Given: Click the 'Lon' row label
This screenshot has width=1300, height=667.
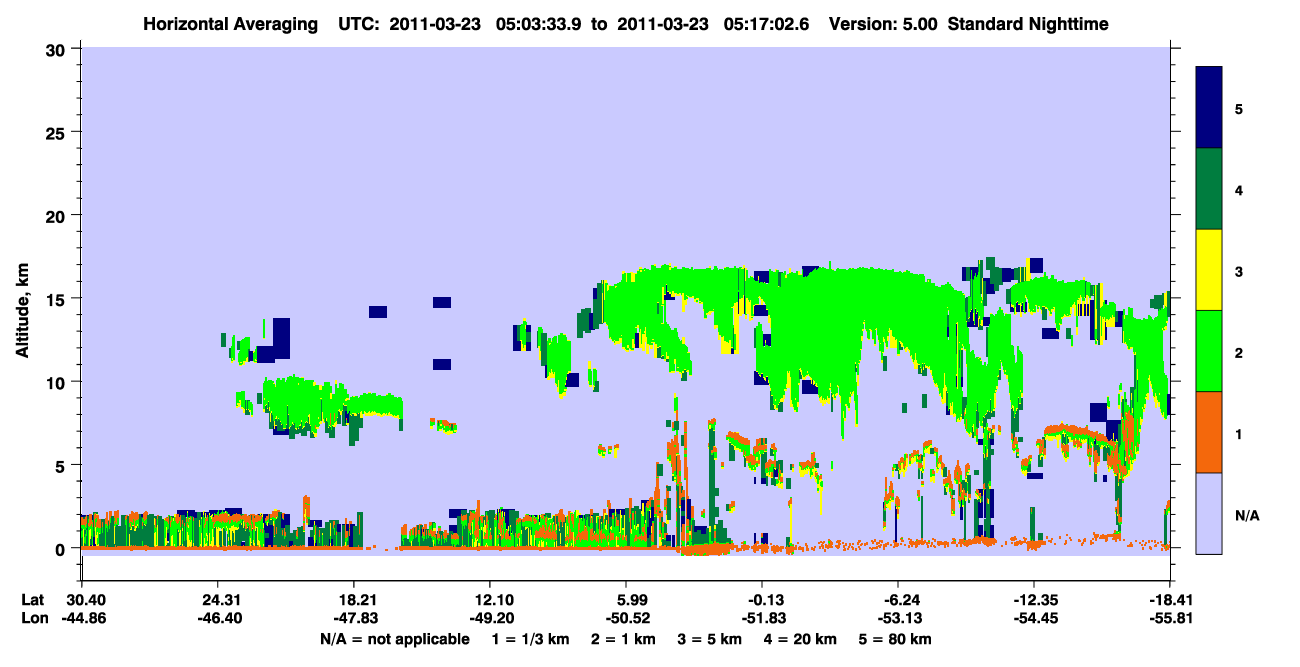Looking at the screenshot, I should [33, 619].
